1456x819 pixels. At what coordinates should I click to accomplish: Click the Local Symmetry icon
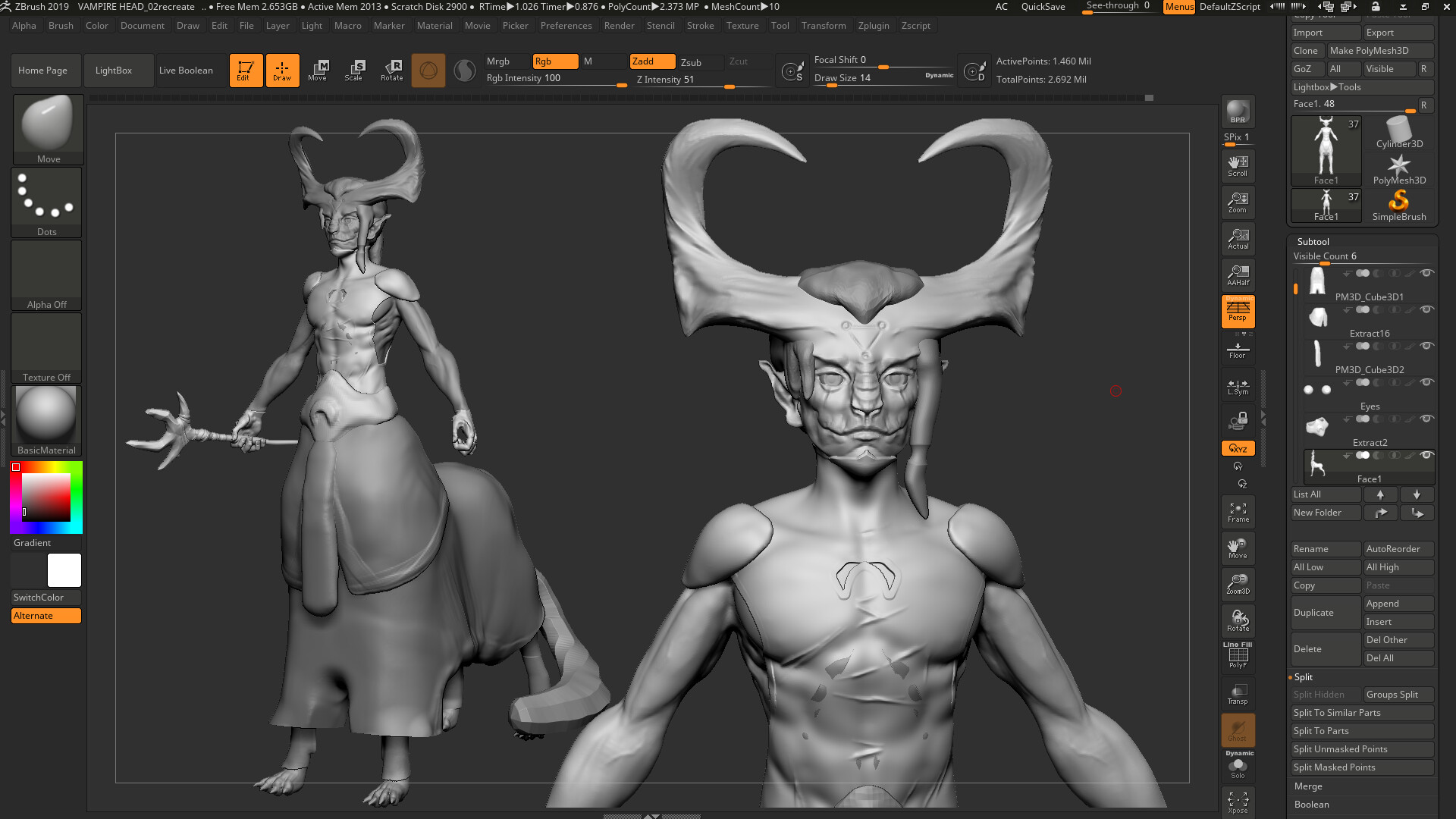coord(1238,388)
